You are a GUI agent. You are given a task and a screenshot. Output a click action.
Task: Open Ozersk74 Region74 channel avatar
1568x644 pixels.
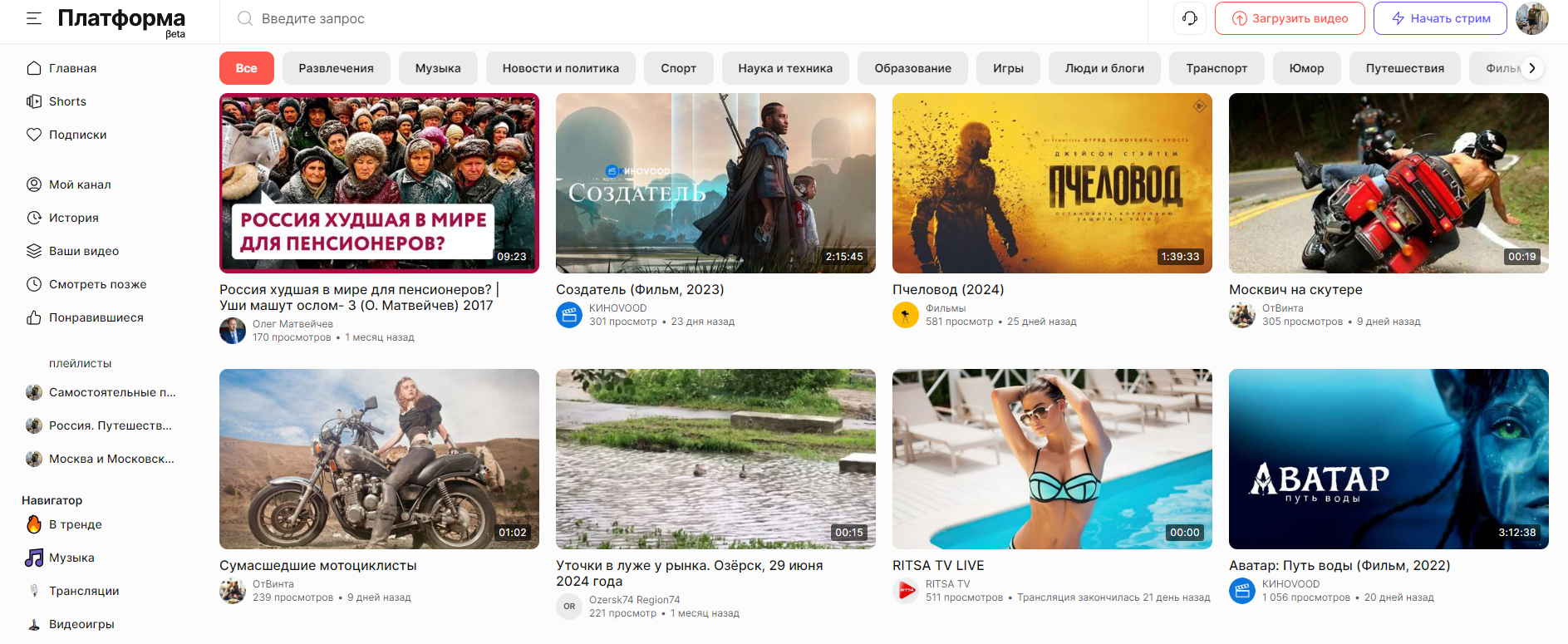coord(569,607)
